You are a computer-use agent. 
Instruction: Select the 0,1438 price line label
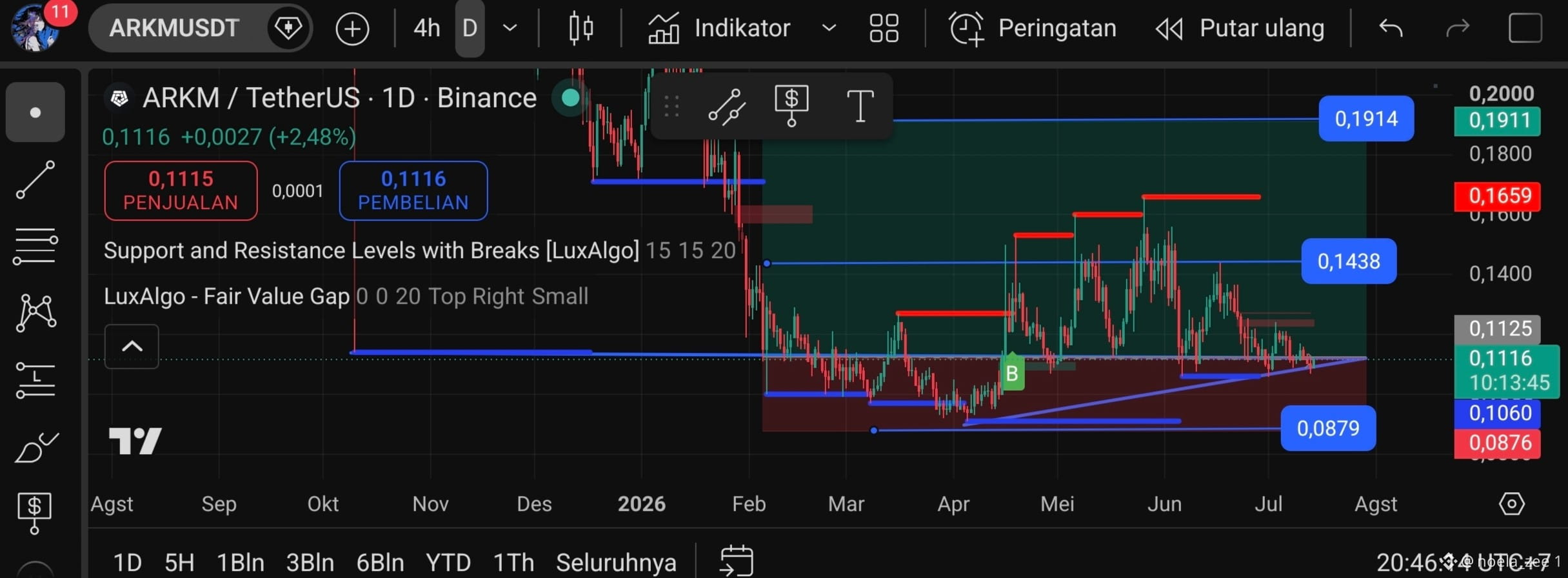(x=1349, y=261)
